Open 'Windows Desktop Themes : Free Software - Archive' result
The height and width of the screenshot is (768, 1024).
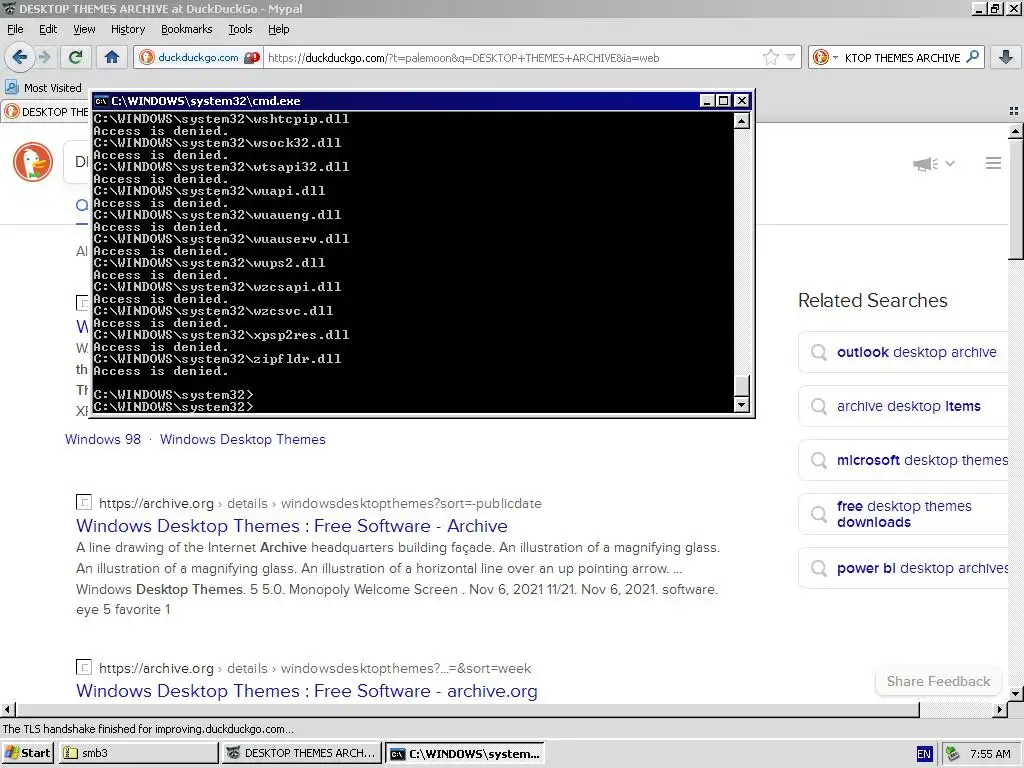291,526
